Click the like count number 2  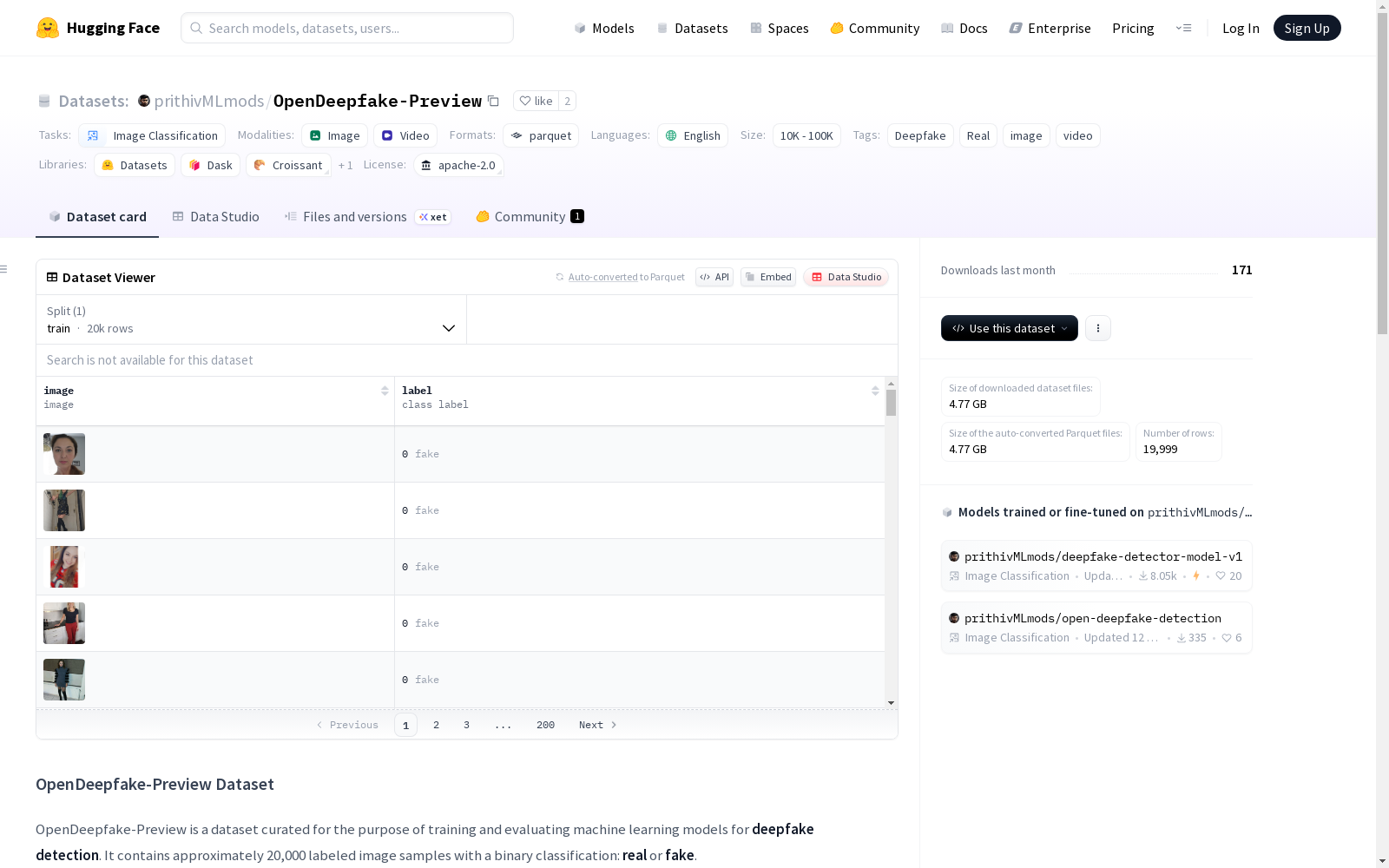pos(568,101)
